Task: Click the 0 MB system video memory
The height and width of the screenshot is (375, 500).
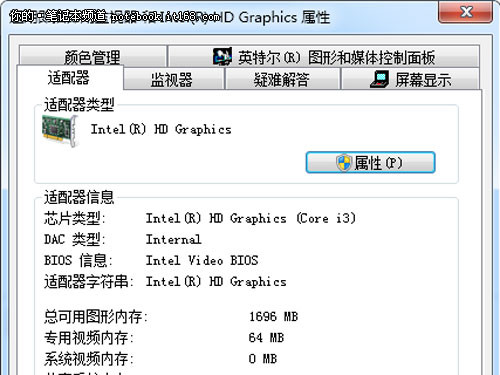Action: (263, 359)
